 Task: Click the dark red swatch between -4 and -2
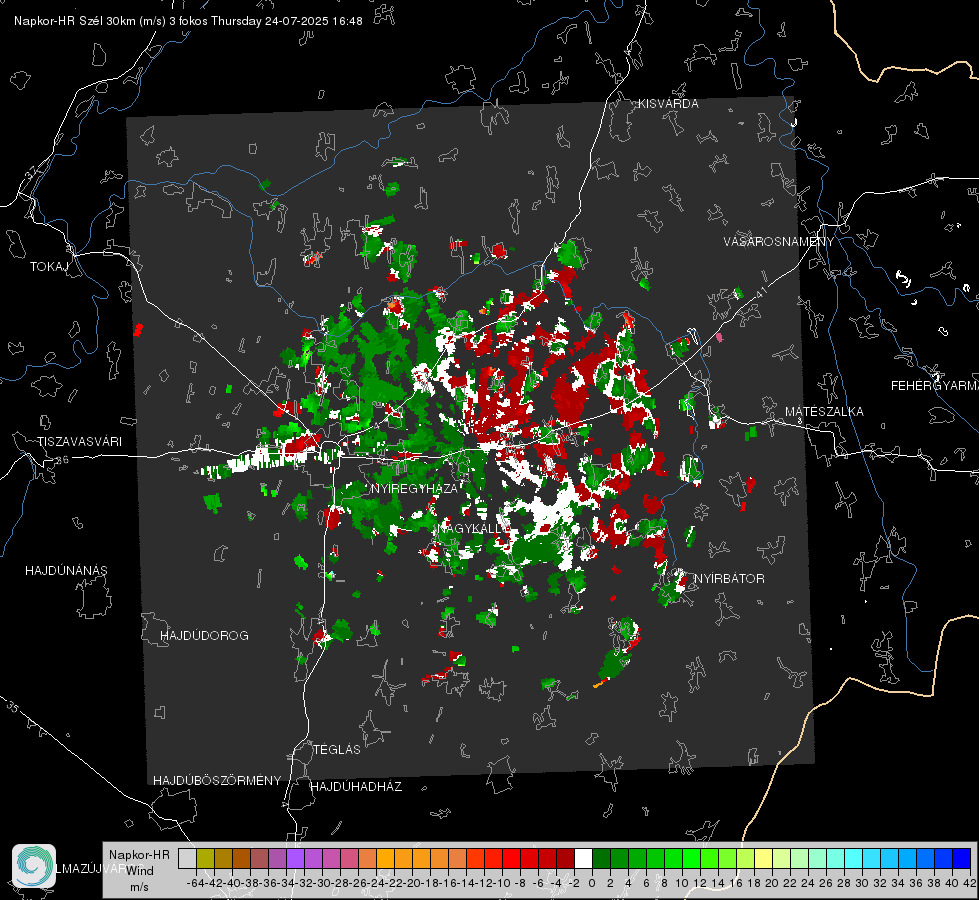[565, 858]
